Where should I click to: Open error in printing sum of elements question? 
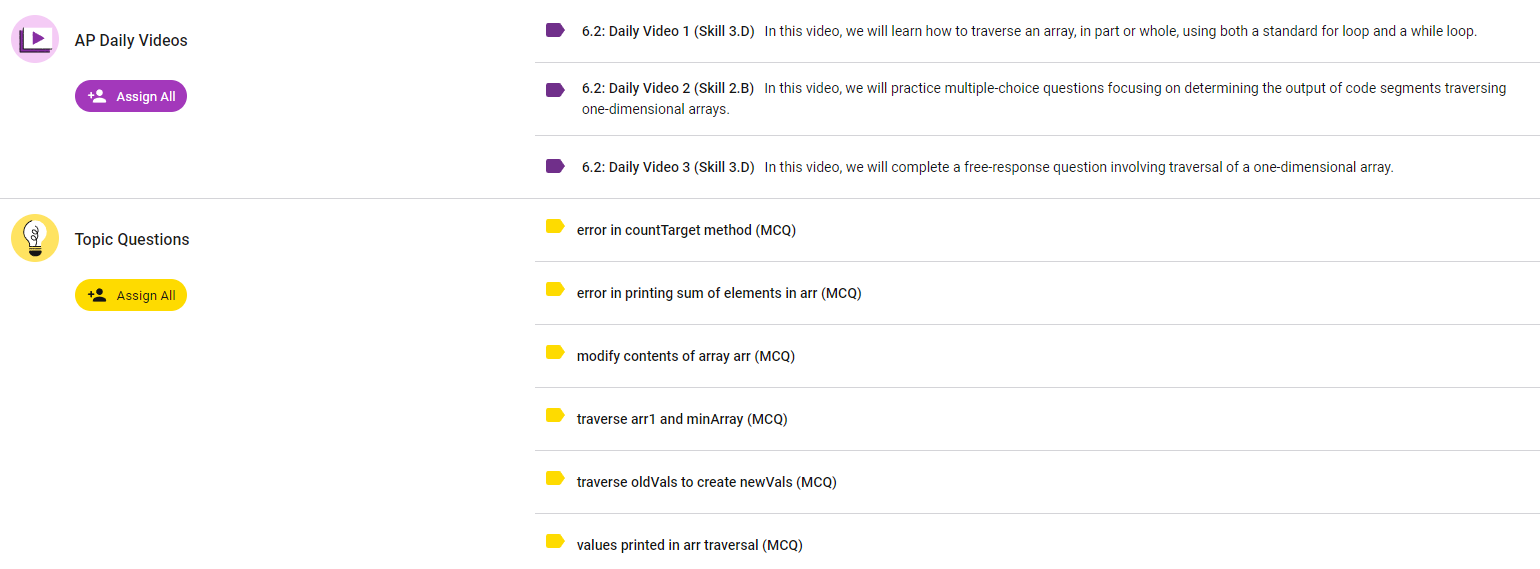[718, 293]
